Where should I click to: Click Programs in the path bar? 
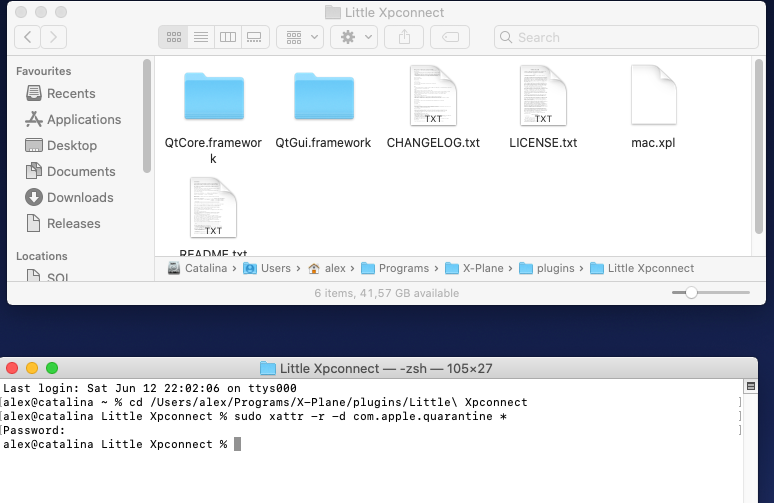pos(395,268)
